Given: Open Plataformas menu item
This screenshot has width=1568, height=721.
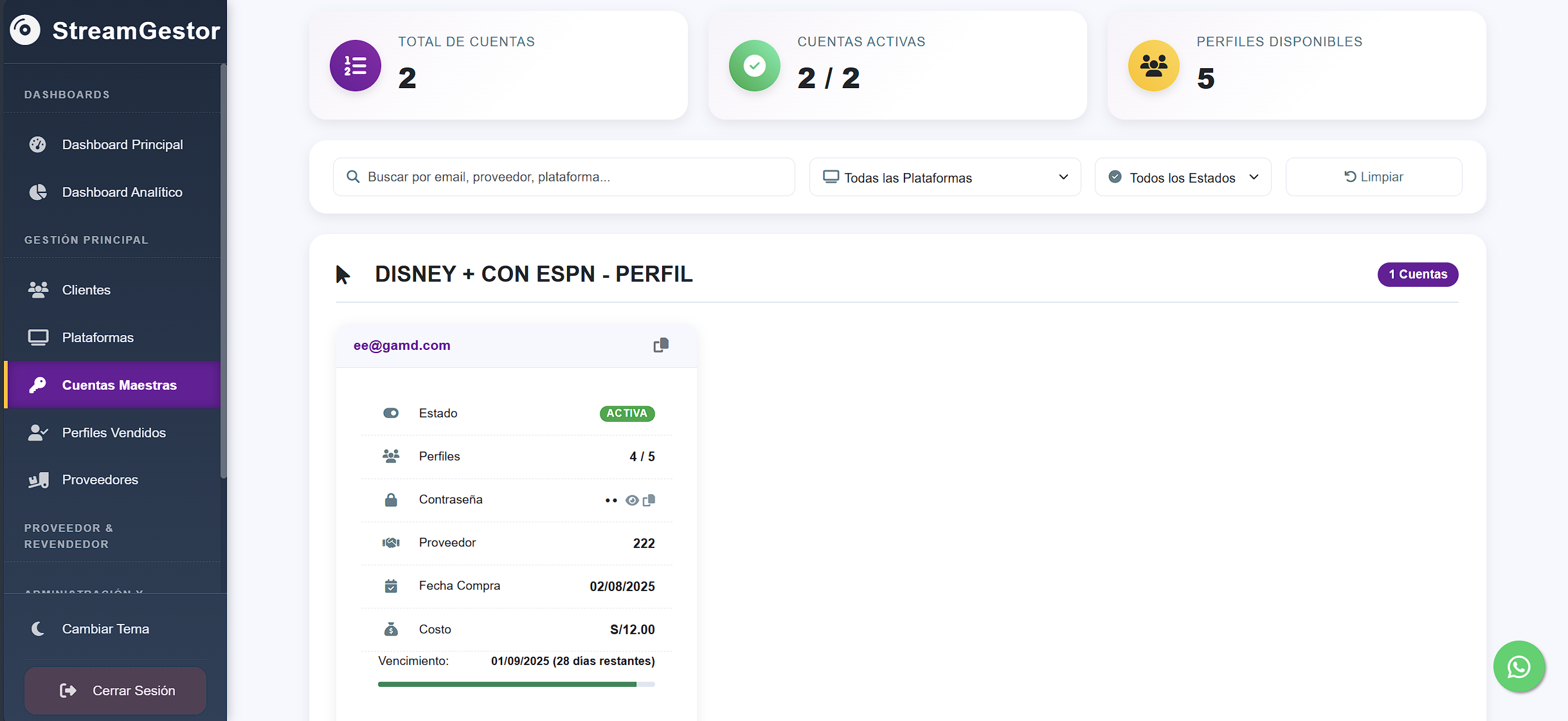Looking at the screenshot, I should point(112,338).
